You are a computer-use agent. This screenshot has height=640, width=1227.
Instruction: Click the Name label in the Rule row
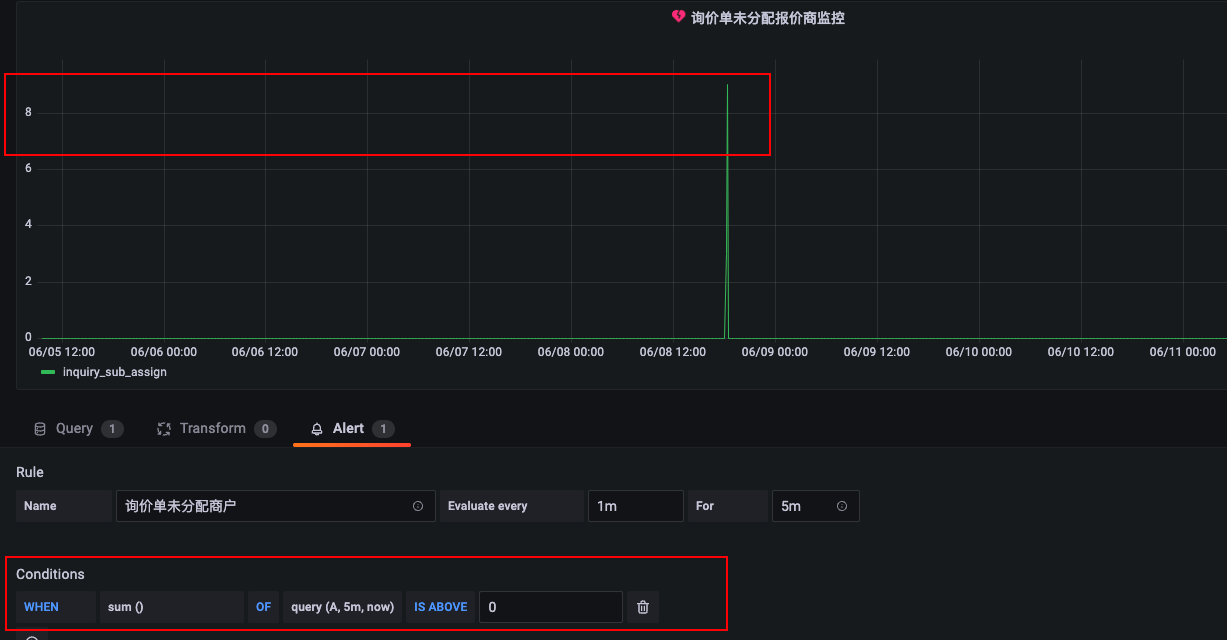40,506
